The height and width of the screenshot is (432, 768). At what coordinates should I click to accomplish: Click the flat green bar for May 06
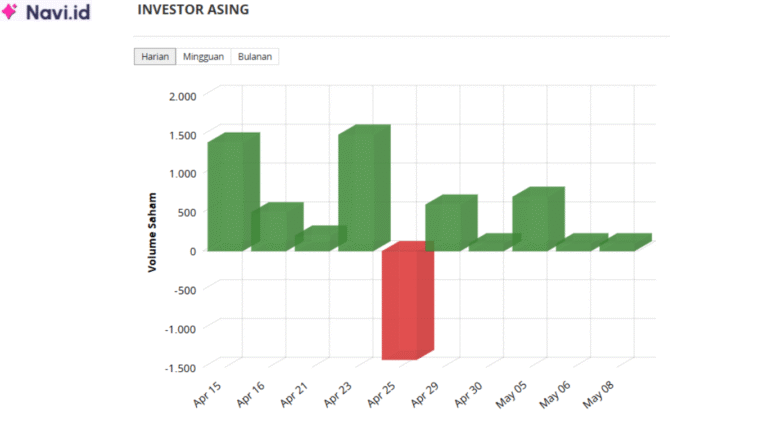click(x=577, y=243)
